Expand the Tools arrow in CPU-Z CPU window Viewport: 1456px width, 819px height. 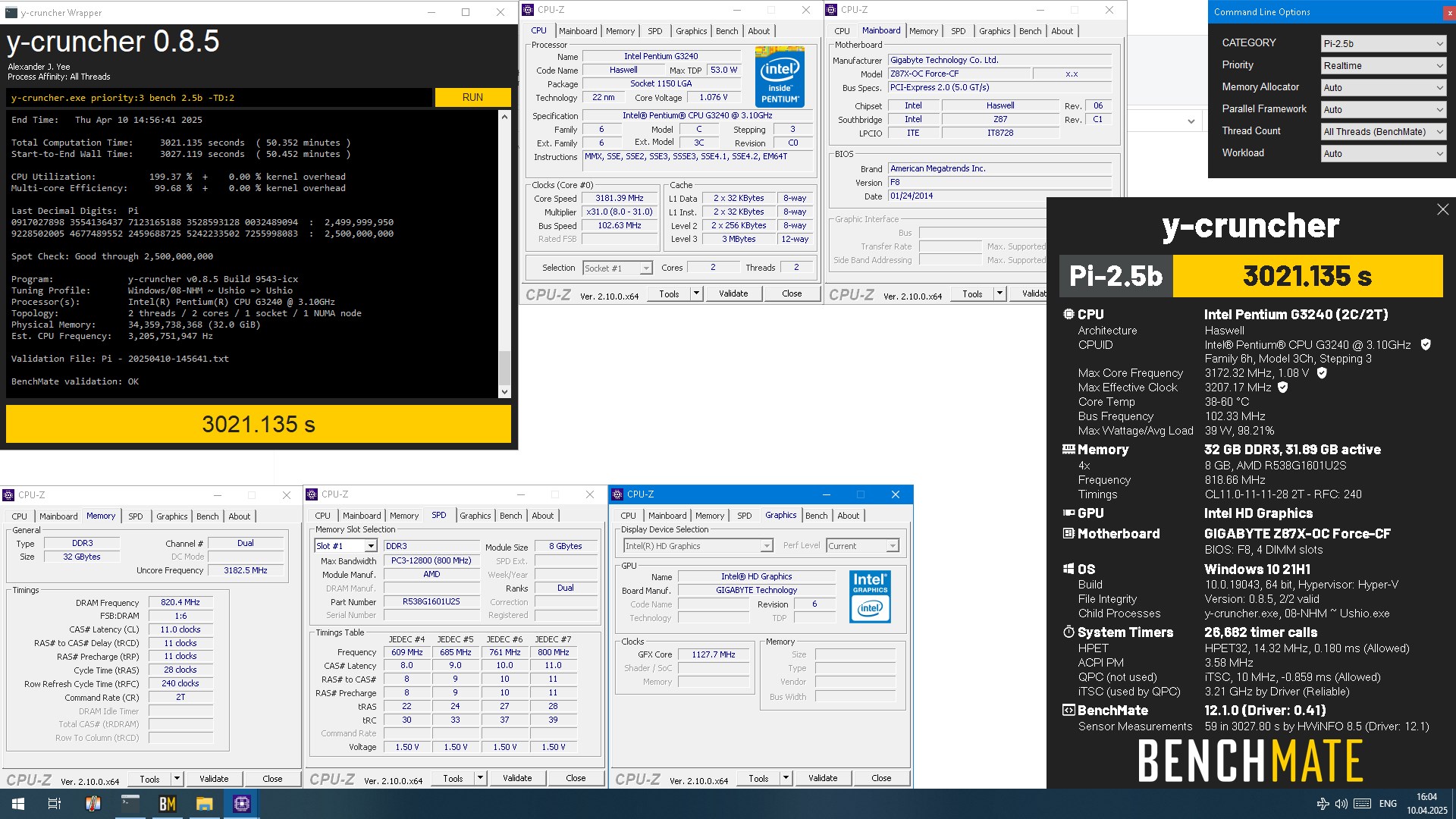point(696,293)
